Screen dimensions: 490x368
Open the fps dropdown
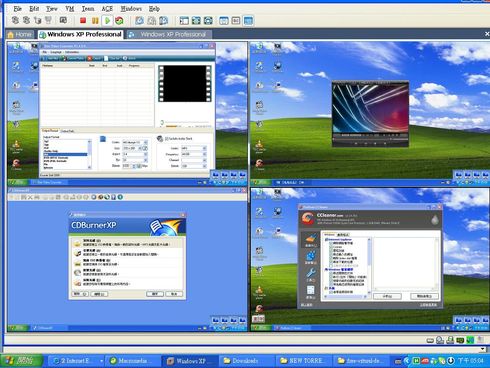click(x=145, y=160)
